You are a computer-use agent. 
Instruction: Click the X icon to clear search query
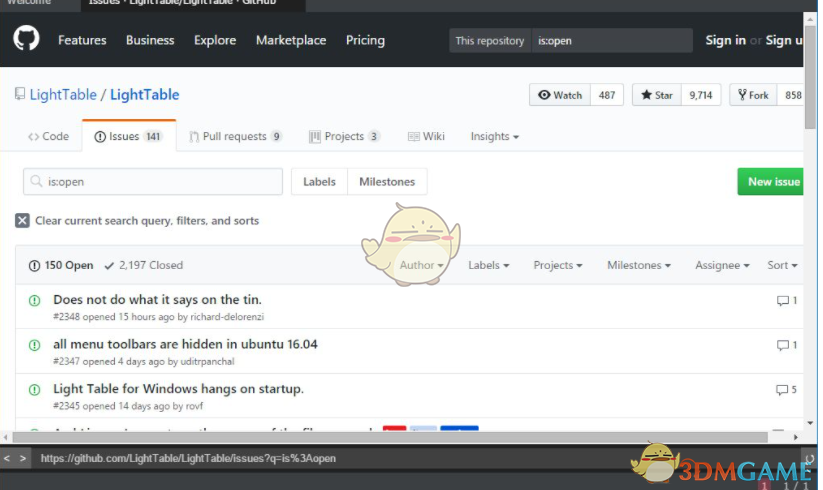tap(22, 220)
